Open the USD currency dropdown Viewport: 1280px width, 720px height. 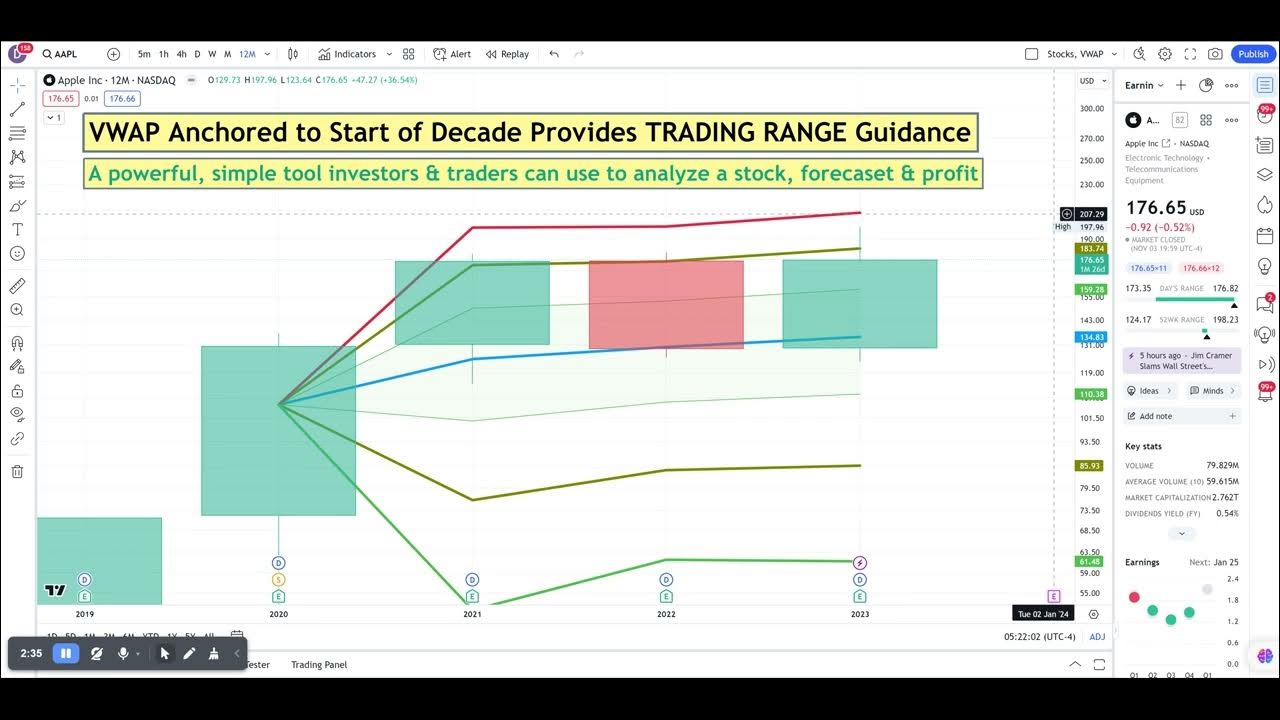pos(1093,81)
